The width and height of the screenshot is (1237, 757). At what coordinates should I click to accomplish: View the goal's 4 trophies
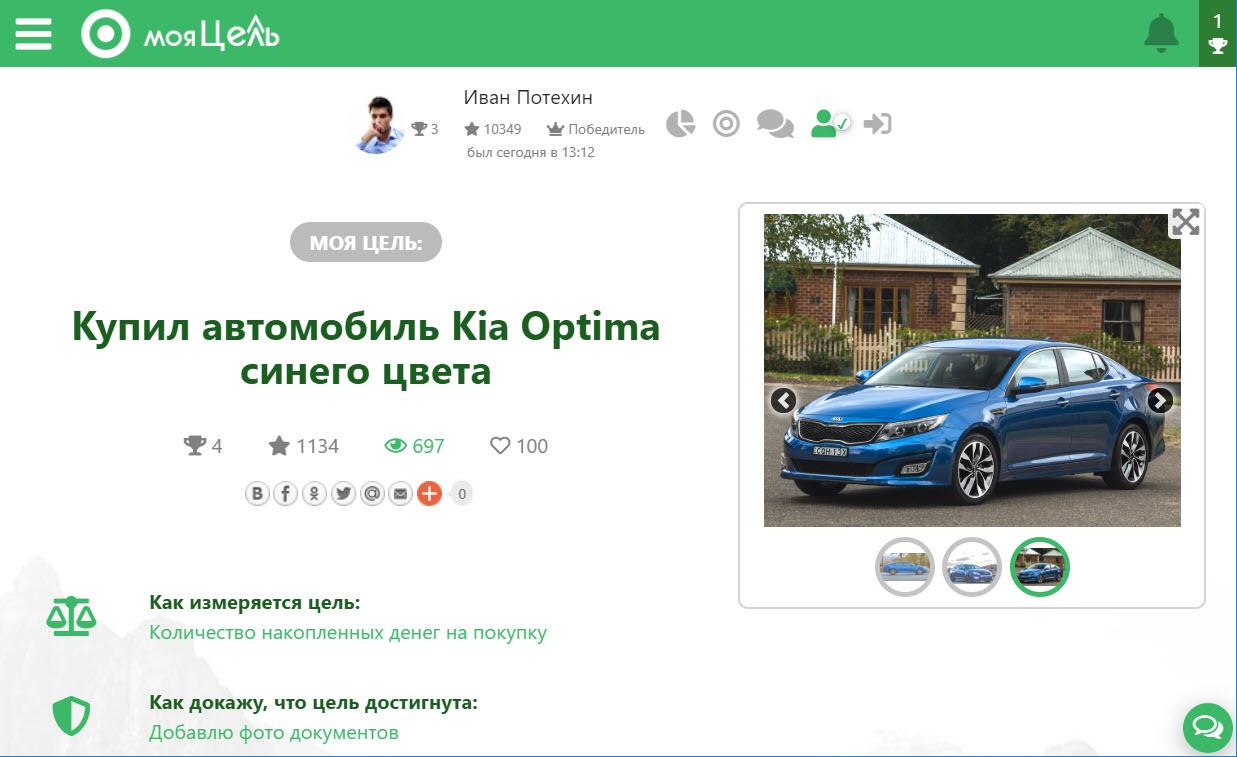click(203, 446)
